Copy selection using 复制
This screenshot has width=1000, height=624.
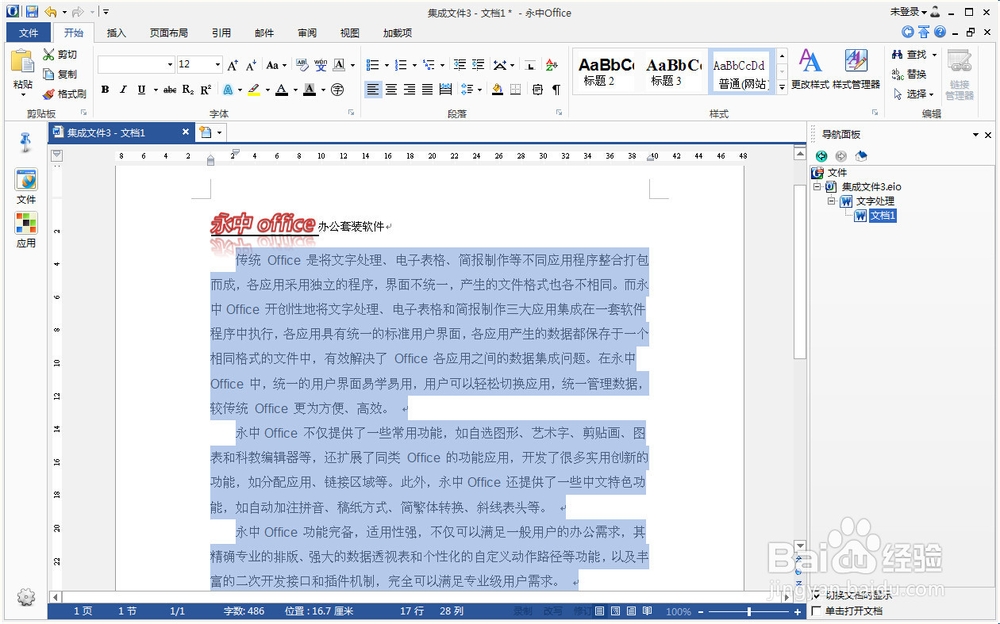[60, 74]
